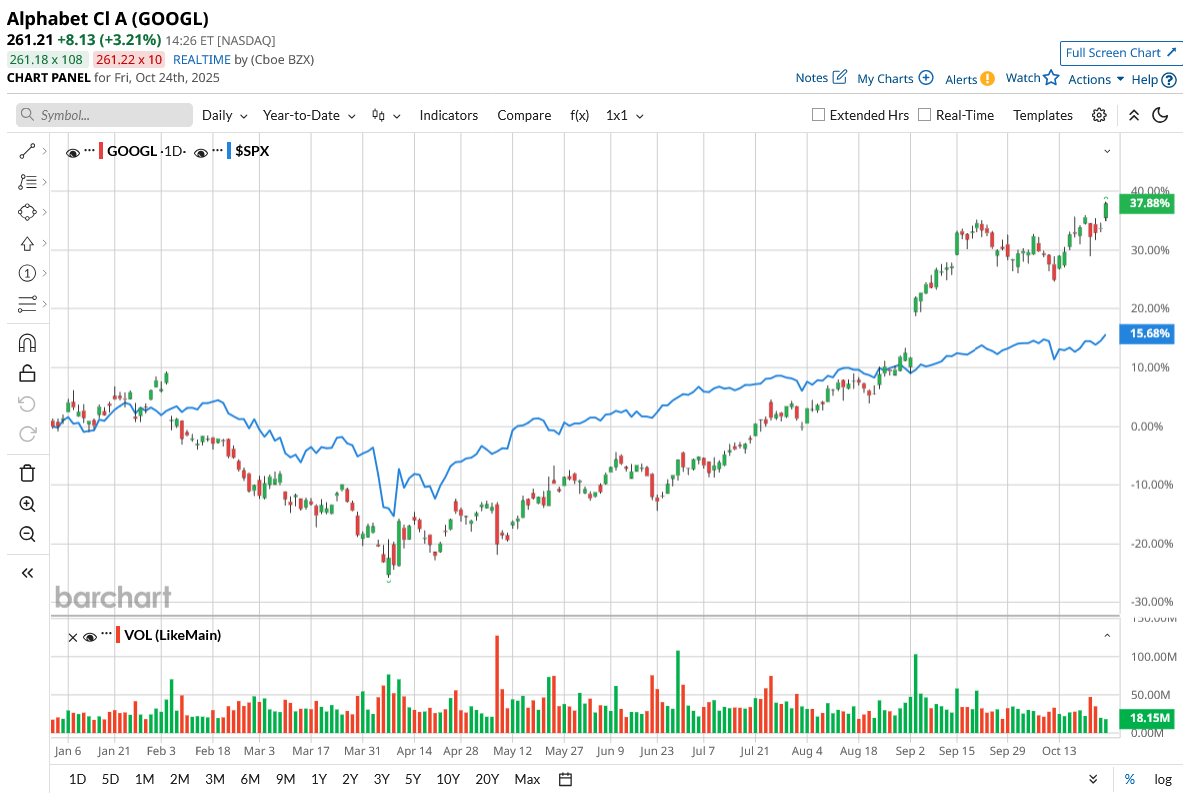Remove the VOL indicator pane
The height and width of the screenshot is (793, 1183).
72,637
